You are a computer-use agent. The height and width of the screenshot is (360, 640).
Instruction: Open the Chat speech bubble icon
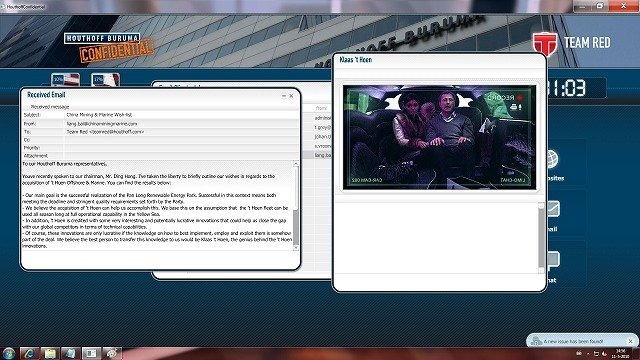point(553,260)
